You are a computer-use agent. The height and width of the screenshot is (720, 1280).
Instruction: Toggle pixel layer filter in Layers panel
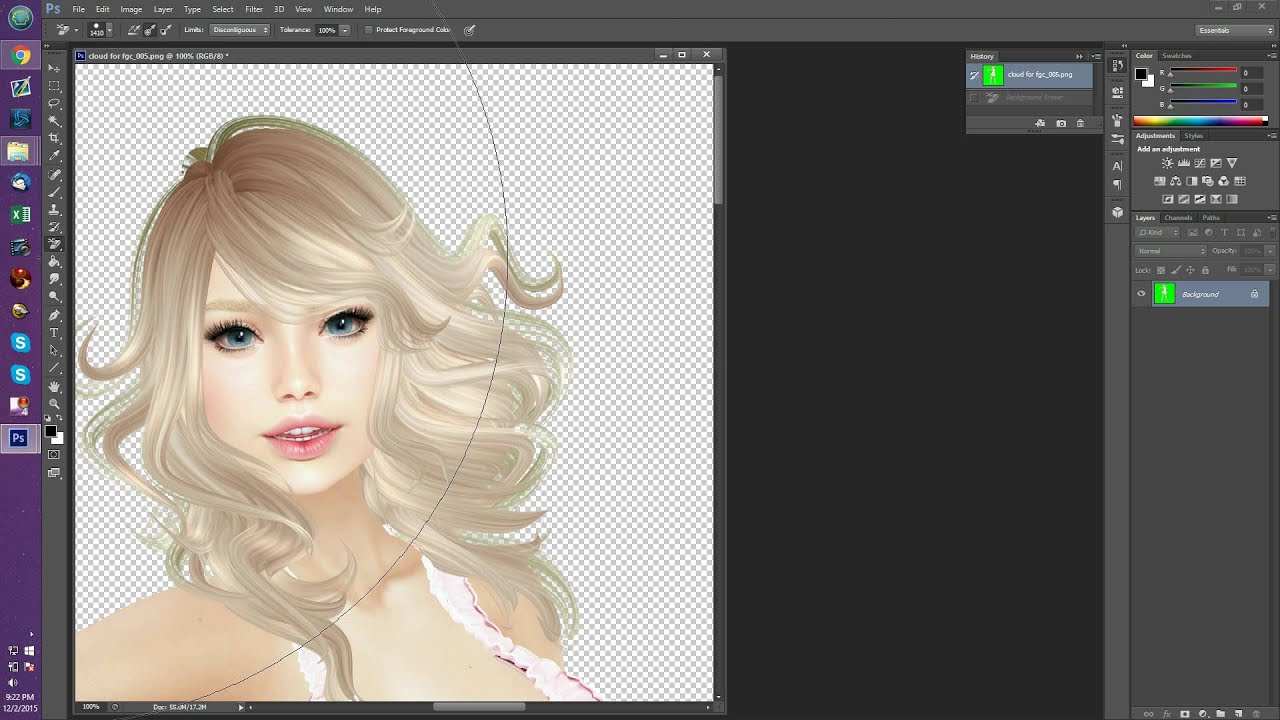[1193, 233]
